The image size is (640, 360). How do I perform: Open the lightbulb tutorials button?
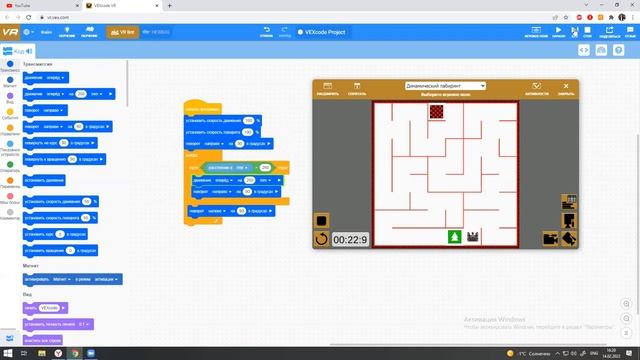coord(67,32)
